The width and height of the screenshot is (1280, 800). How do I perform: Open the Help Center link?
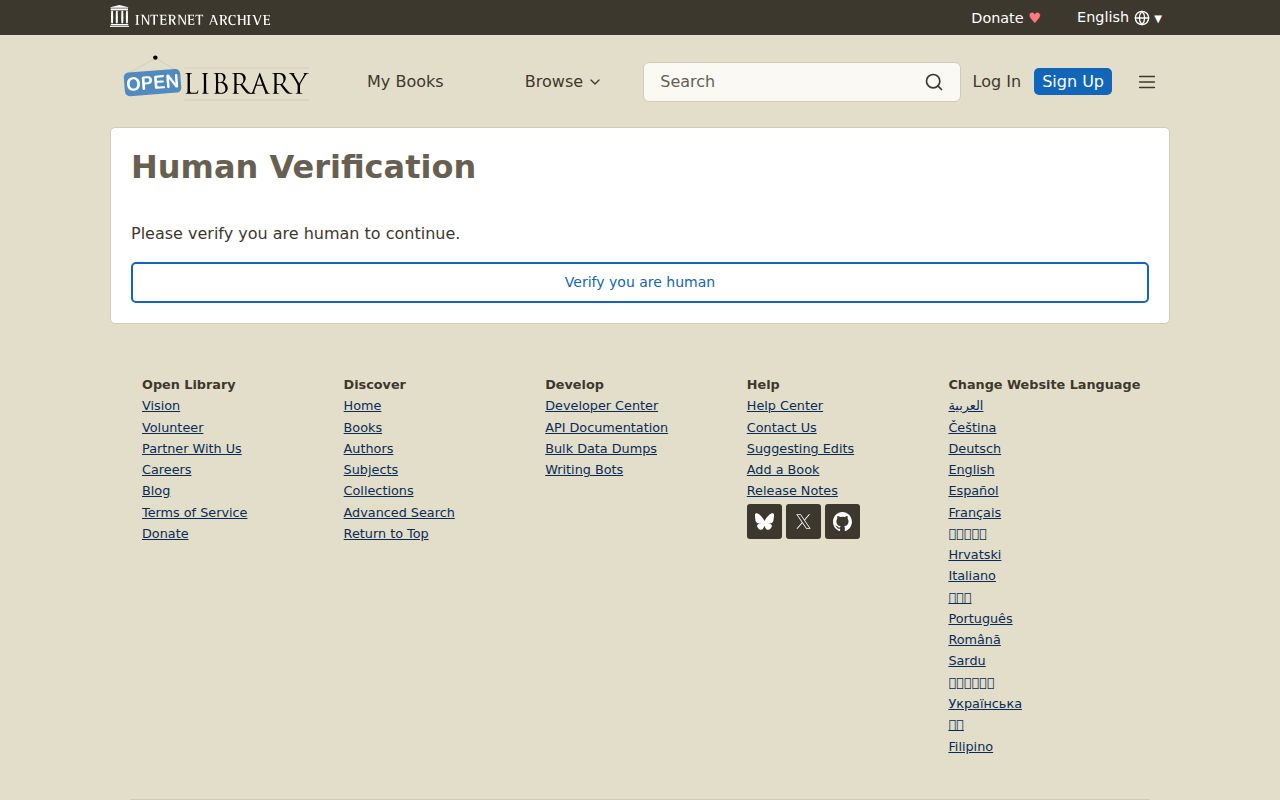pos(785,406)
